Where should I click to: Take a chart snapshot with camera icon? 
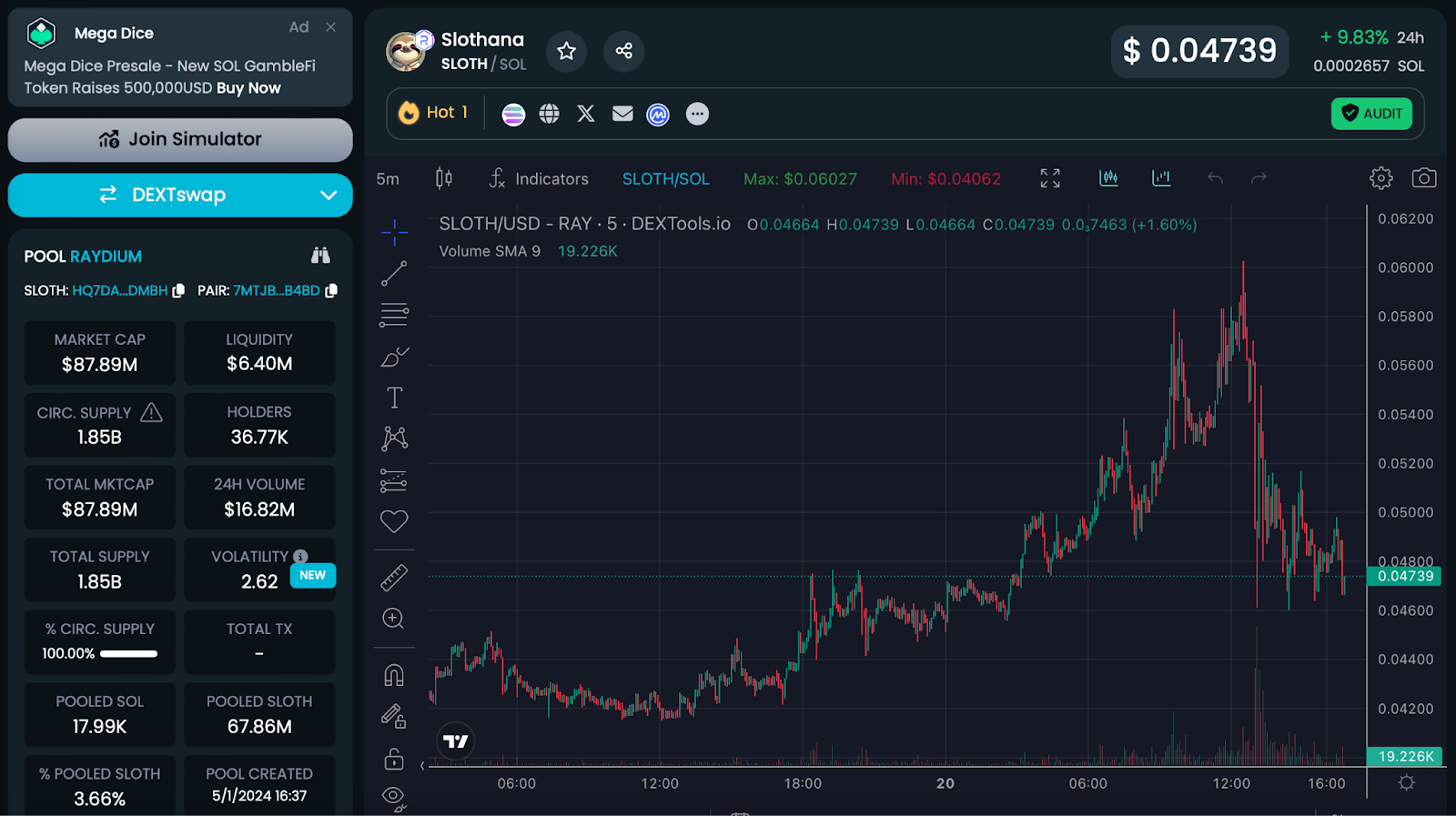click(x=1424, y=178)
